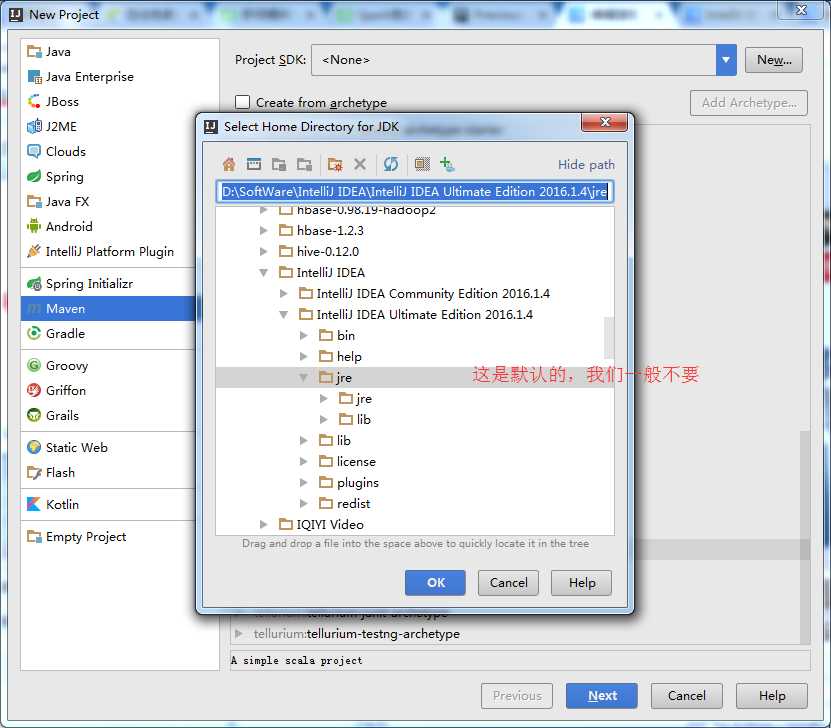This screenshot has height=728, width=831.
Task: Expand IntelliJ IDEA Community Edition folder
Action: click(284, 294)
